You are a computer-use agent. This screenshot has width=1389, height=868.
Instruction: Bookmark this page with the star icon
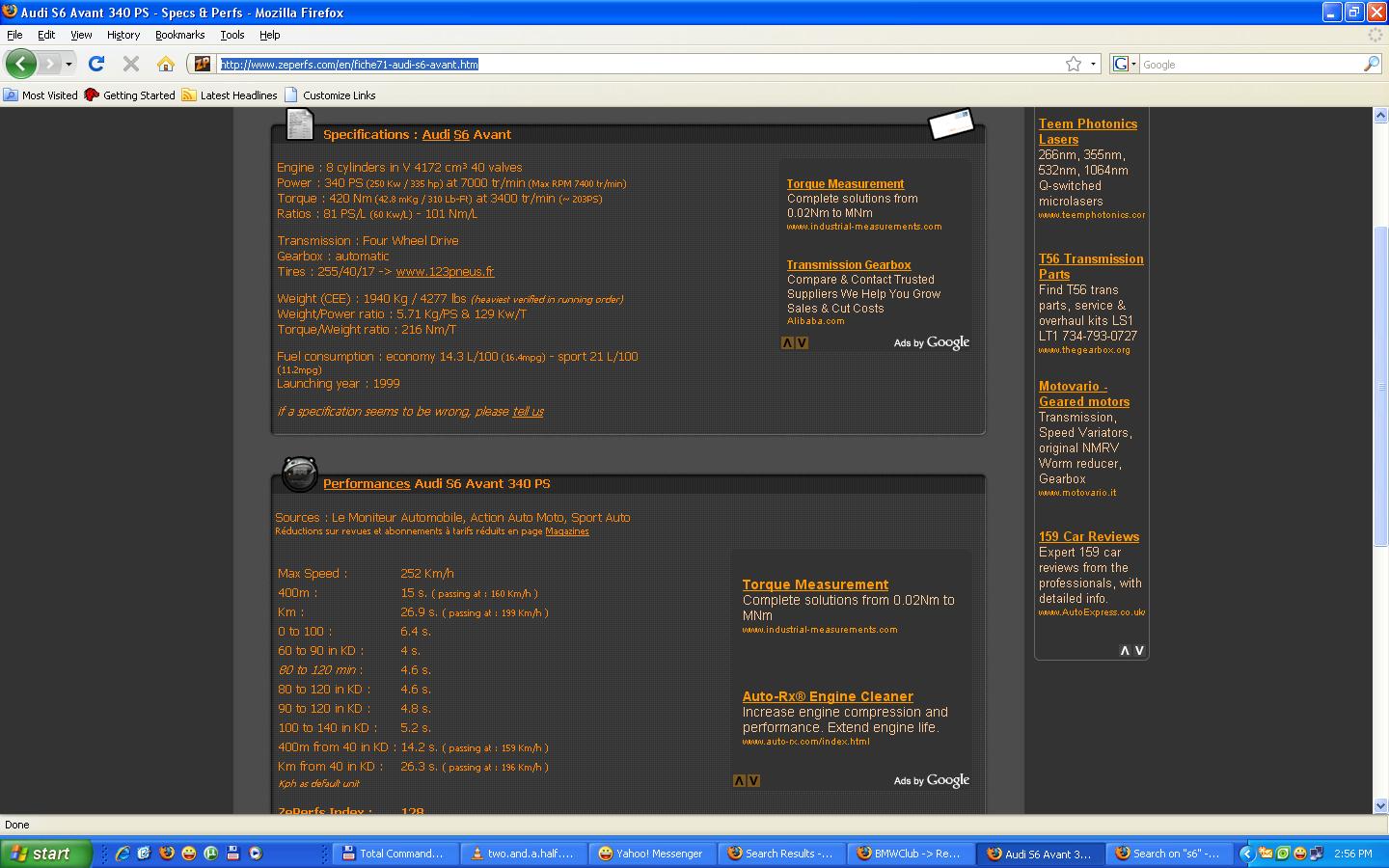coord(1074,64)
